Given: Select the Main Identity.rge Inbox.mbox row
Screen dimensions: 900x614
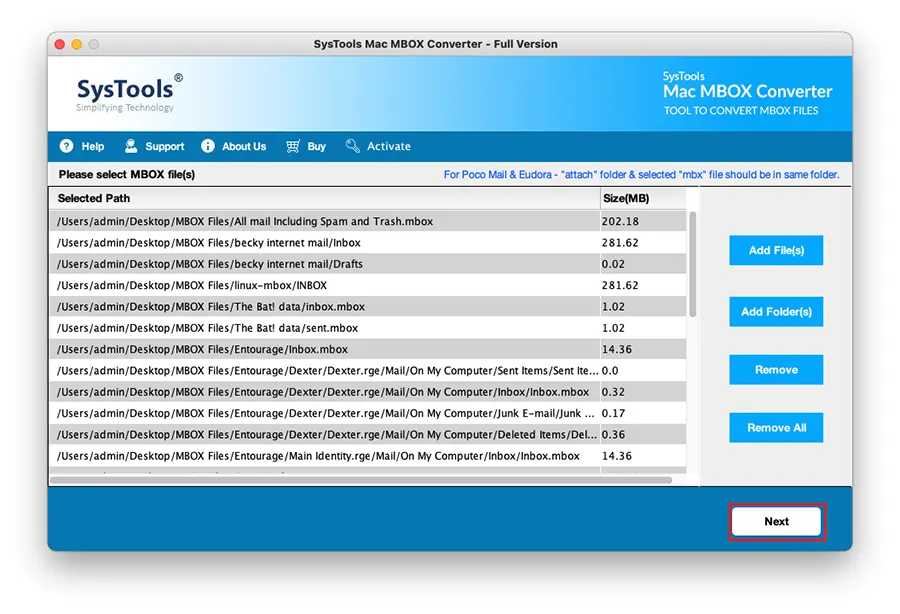Looking at the screenshot, I should (x=368, y=456).
